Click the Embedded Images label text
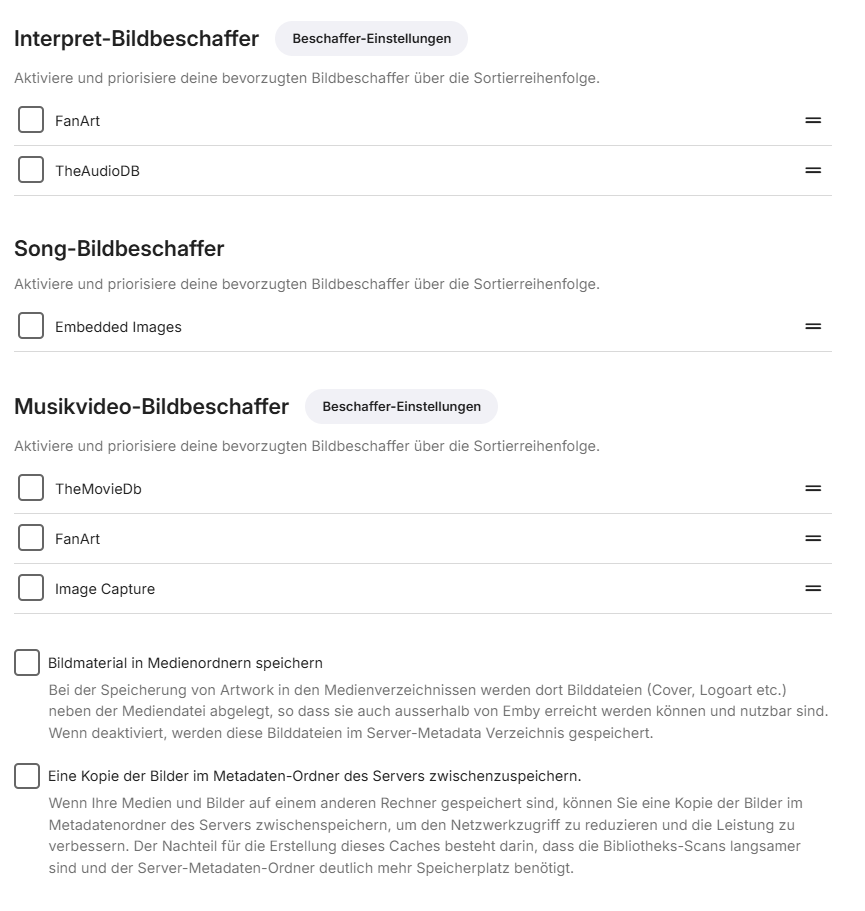The width and height of the screenshot is (865, 911). [x=118, y=327]
